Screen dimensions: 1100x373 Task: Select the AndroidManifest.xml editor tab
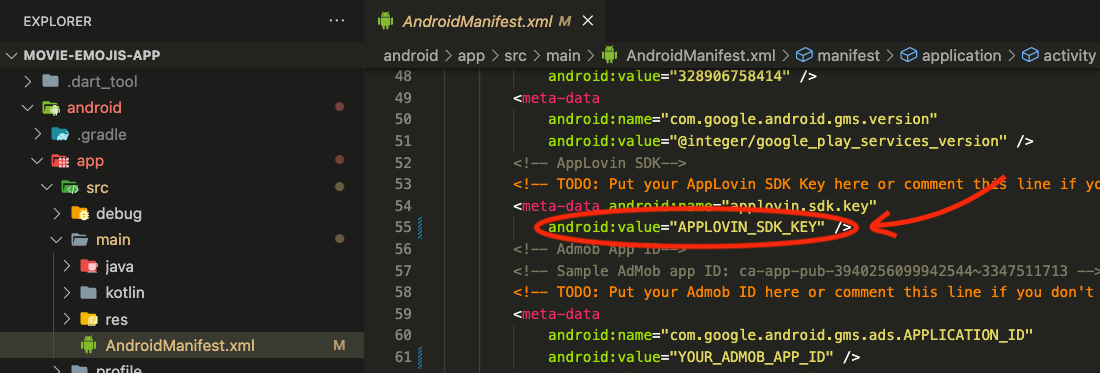485,21
